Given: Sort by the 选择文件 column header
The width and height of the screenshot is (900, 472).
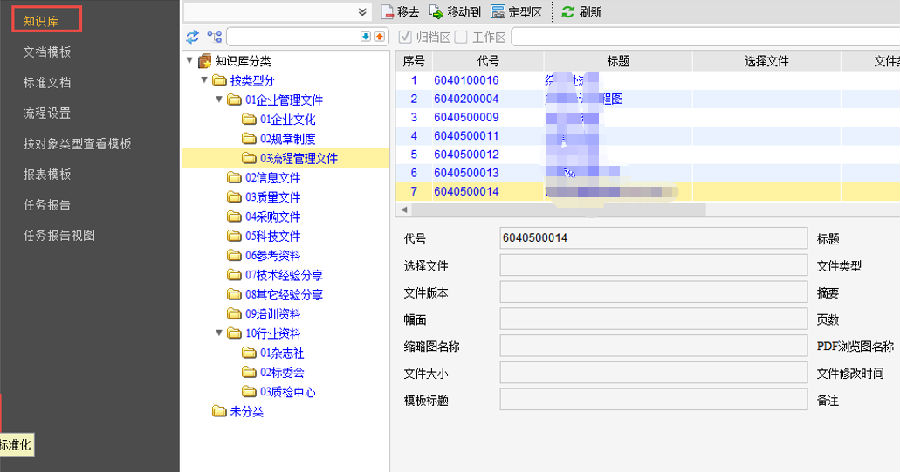Looking at the screenshot, I should pyautogui.click(x=766, y=61).
